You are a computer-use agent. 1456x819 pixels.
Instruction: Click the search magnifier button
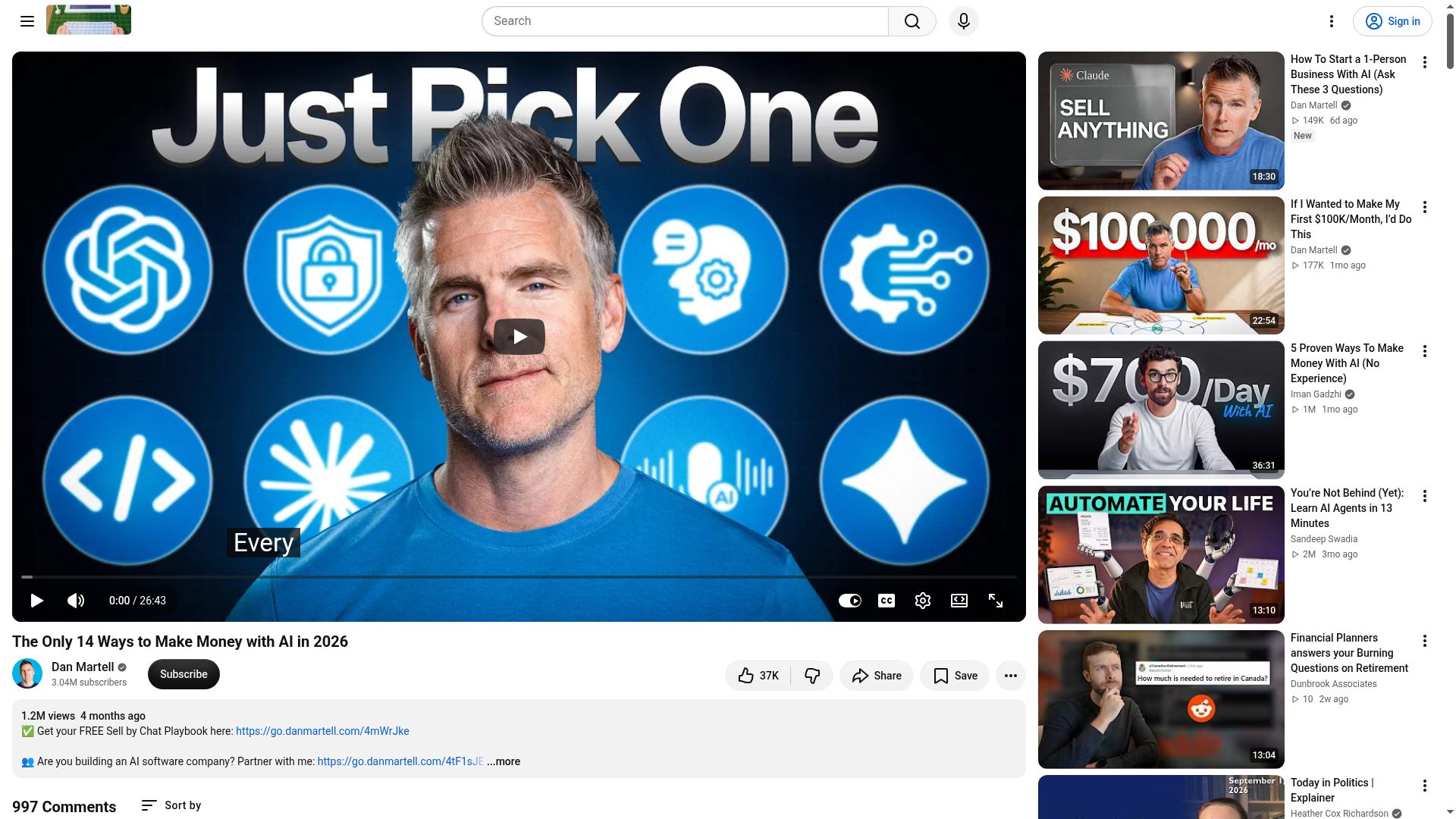(x=912, y=21)
